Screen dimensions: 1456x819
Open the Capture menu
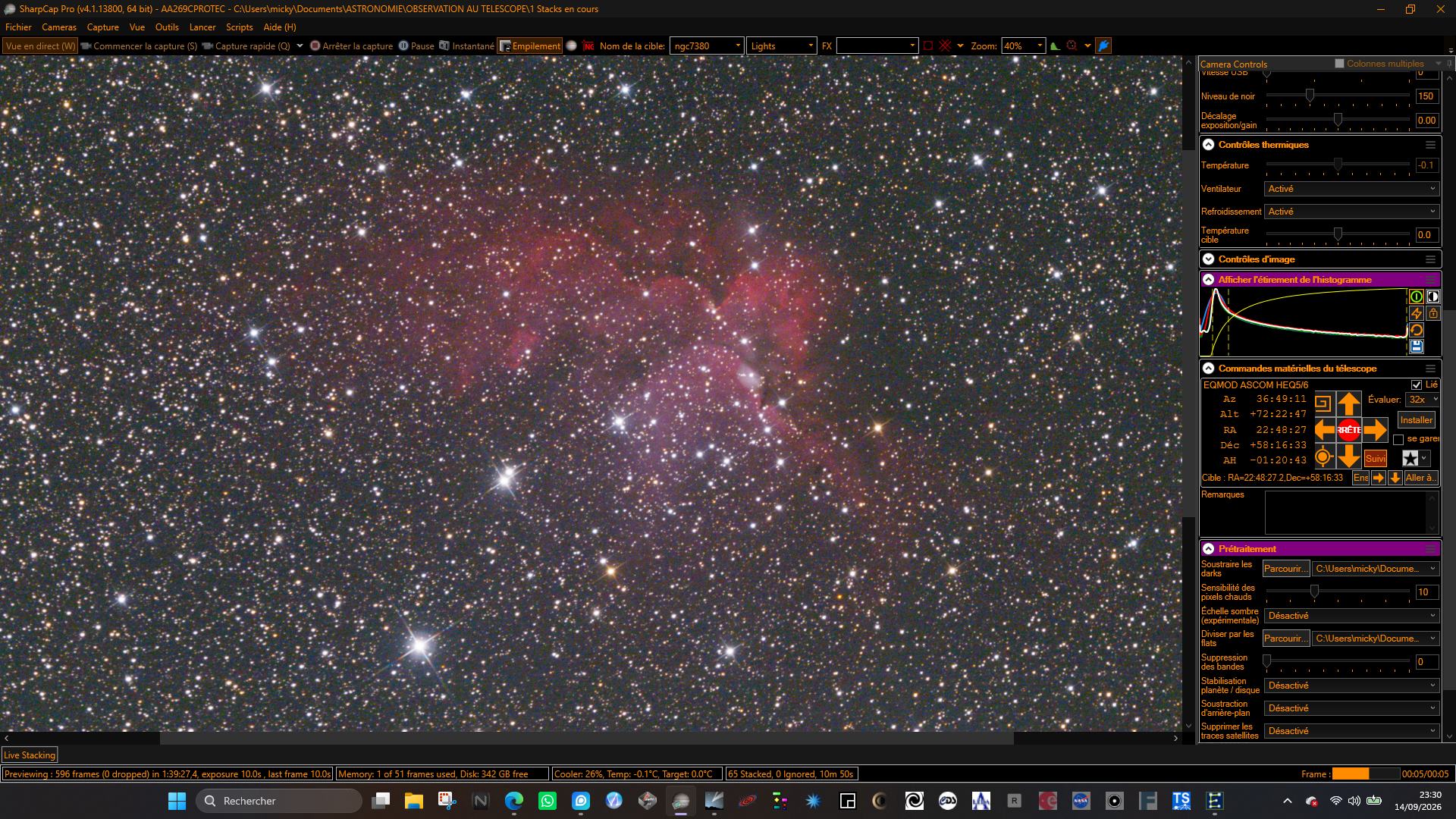[x=103, y=27]
